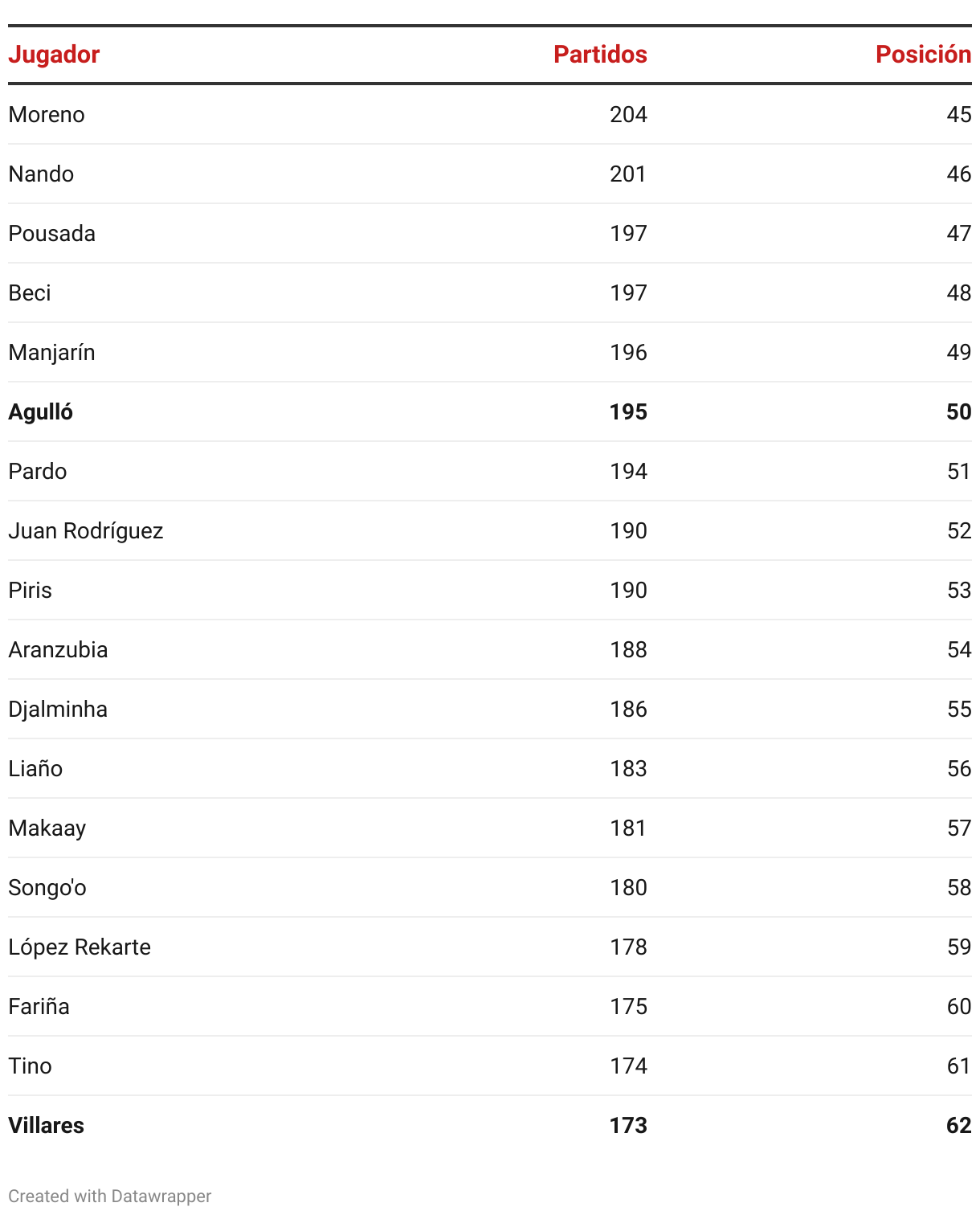Click the Partidos column header
The height and width of the screenshot is (1215, 980).
tap(600, 55)
